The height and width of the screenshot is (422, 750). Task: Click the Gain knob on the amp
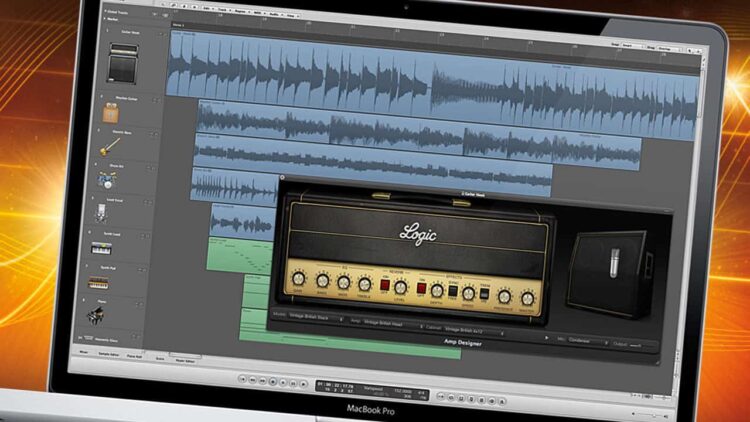tap(298, 278)
